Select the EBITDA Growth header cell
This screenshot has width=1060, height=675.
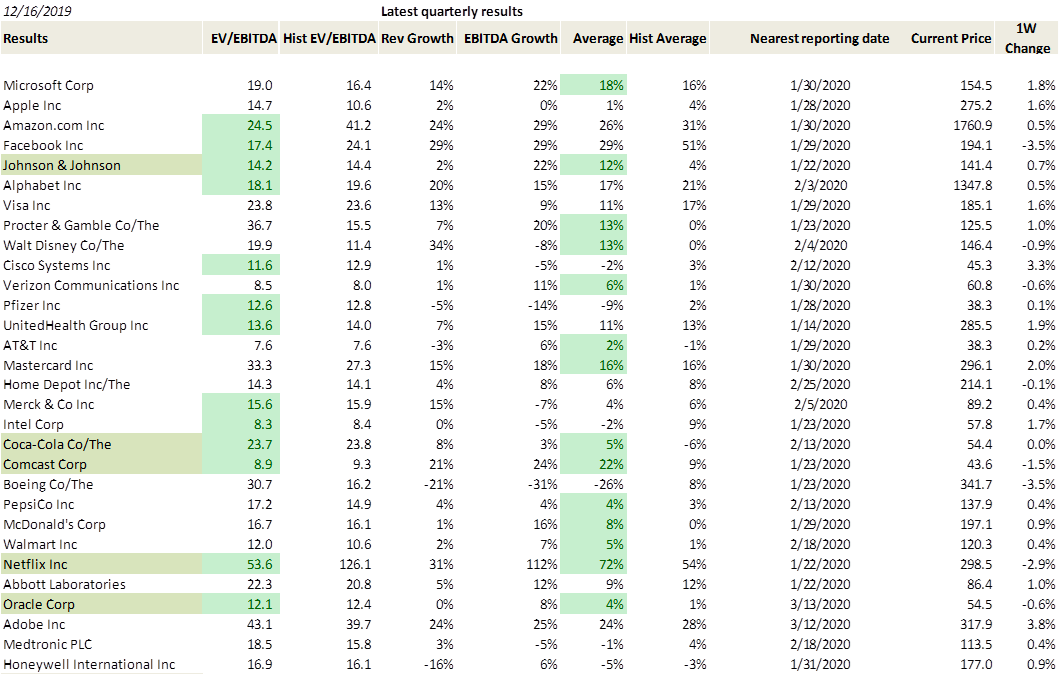click(510, 38)
